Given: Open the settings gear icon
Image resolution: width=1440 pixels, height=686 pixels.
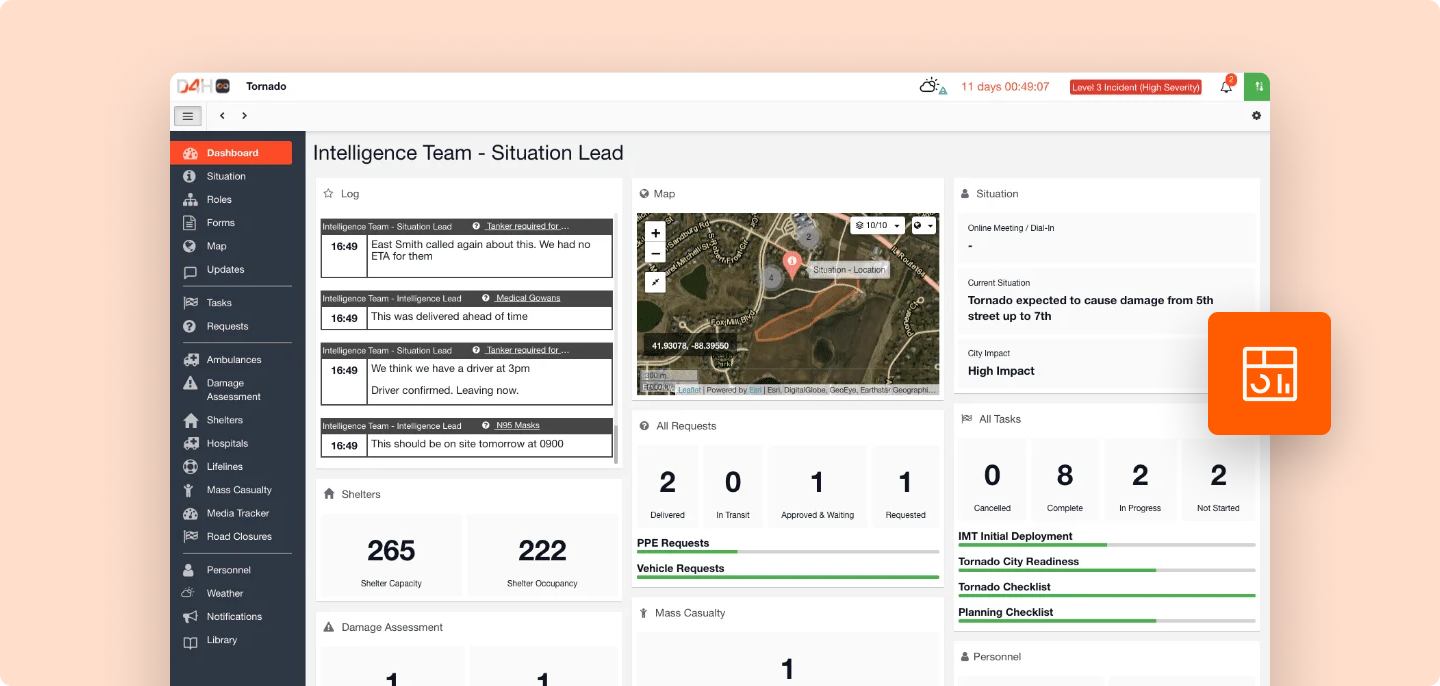Looking at the screenshot, I should pyautogui.click(x=1257, y=116).
